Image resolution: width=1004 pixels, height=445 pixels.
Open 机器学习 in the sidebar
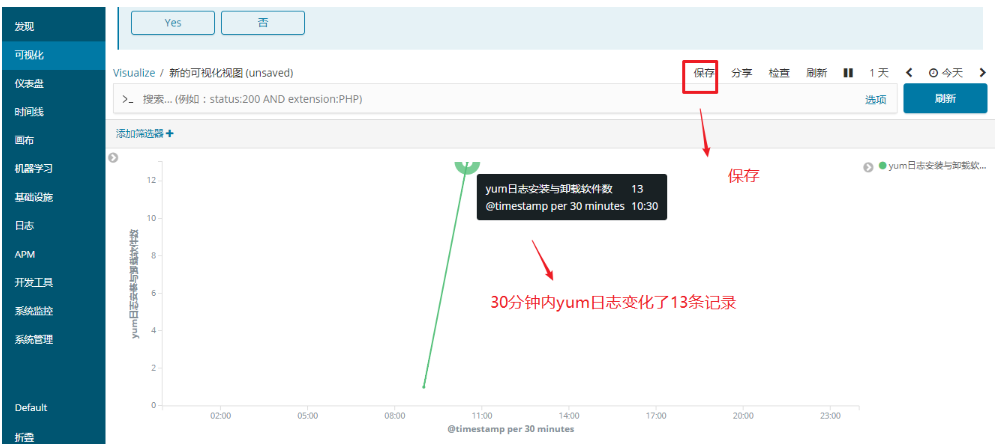(33, 169)
